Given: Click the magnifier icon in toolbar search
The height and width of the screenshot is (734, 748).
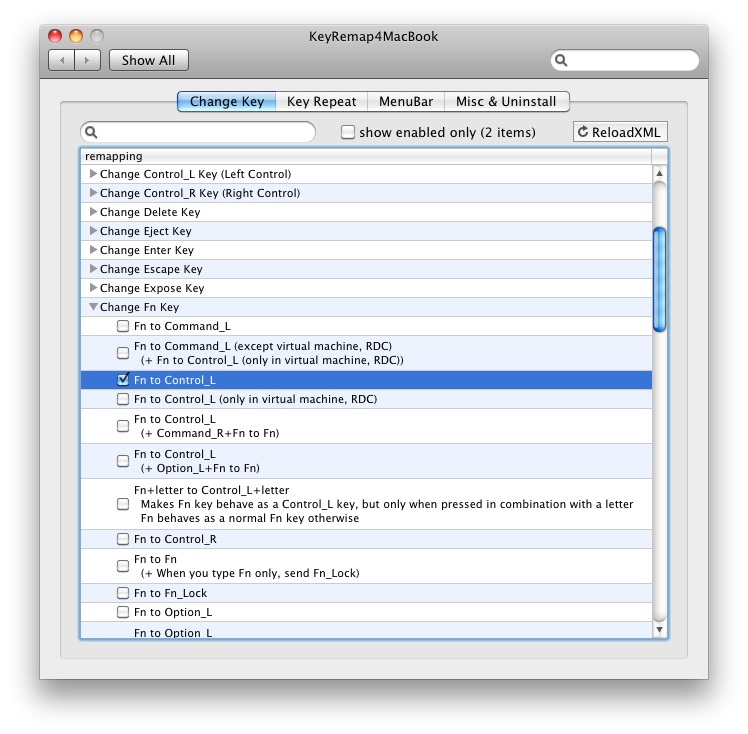Looking at the screenshot, I should (x=562, y=61).
